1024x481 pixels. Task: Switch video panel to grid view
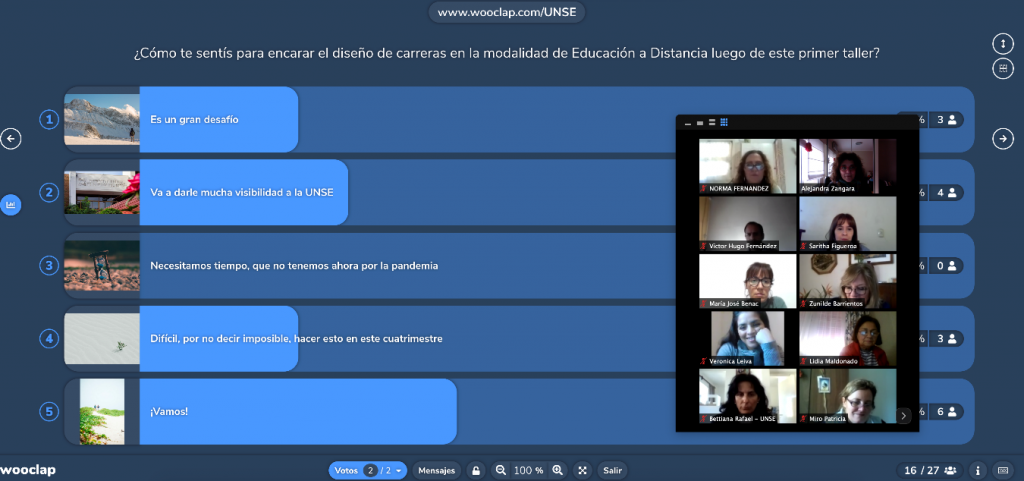click(724, 122)
